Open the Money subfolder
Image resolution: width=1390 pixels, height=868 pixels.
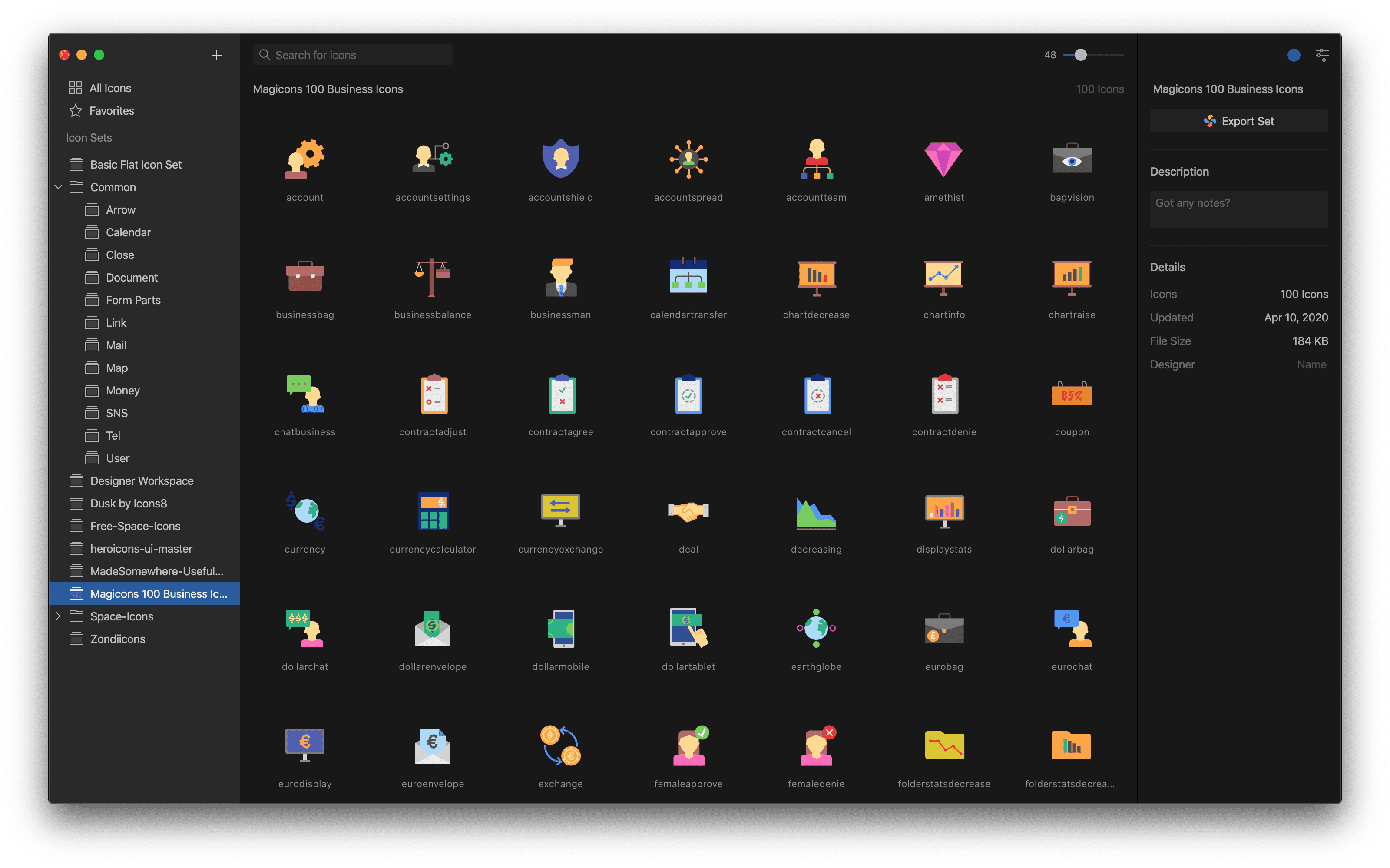123,391
